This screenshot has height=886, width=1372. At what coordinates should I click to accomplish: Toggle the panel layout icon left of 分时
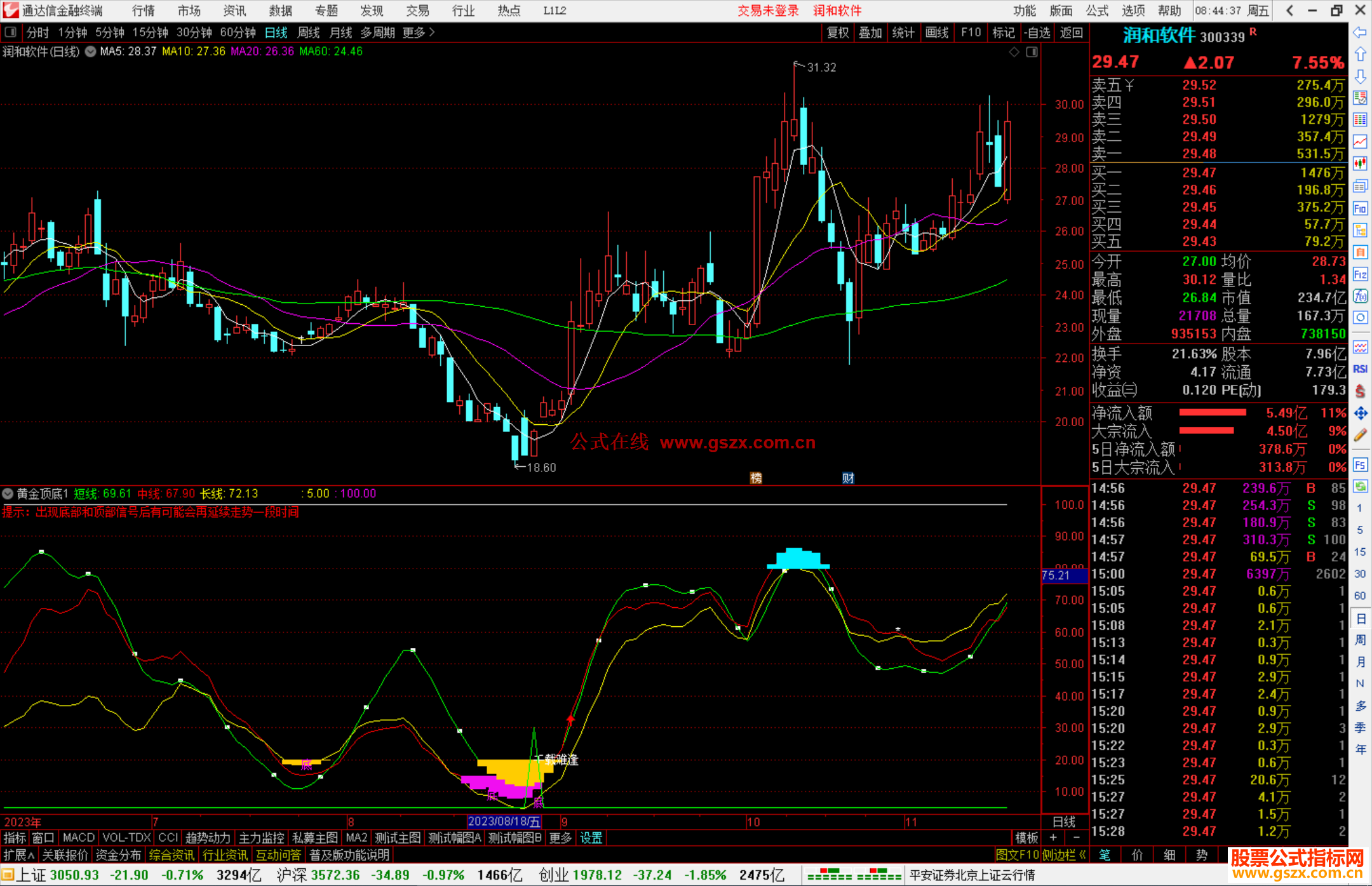(x=10, y=32)
